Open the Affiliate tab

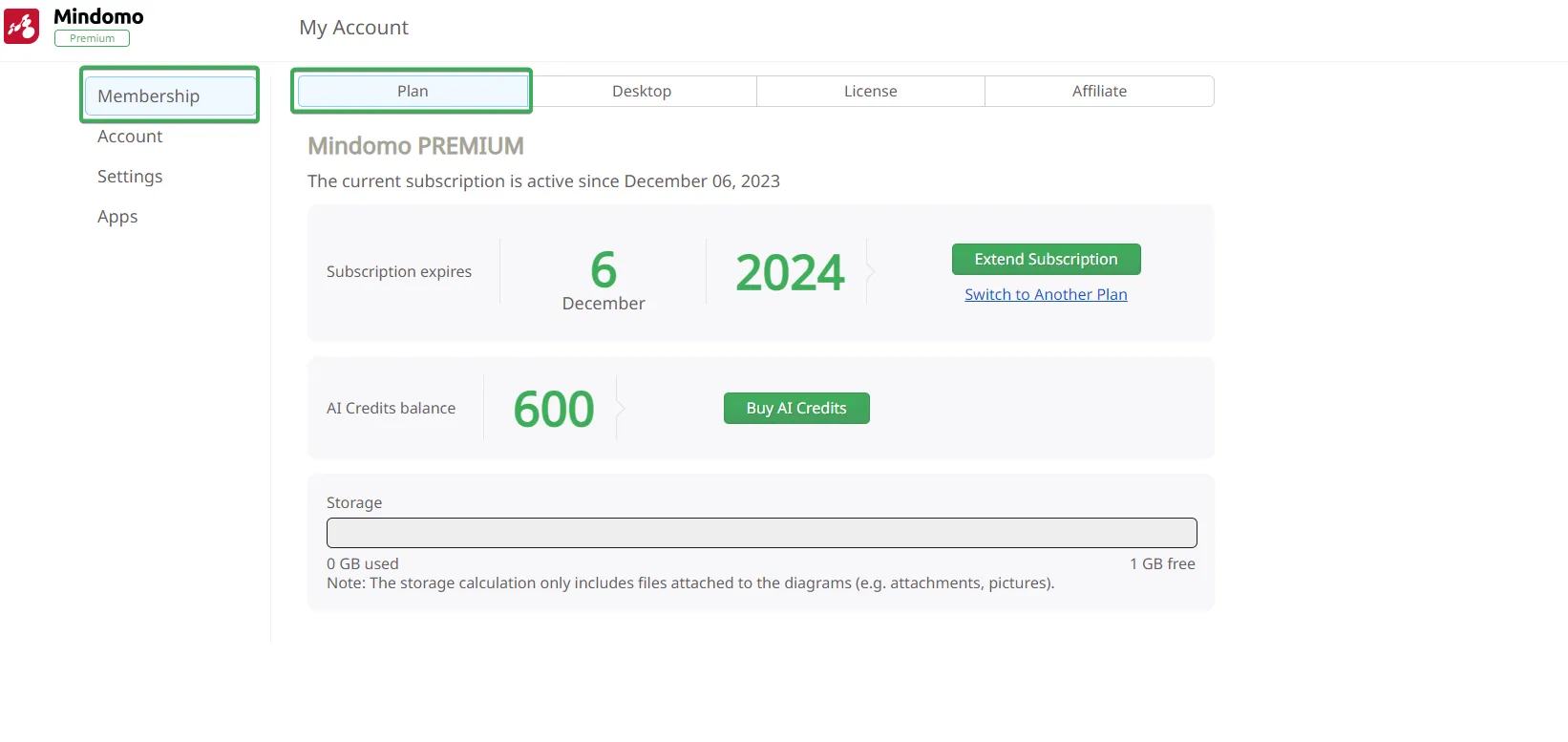(x=1099, y=92)
